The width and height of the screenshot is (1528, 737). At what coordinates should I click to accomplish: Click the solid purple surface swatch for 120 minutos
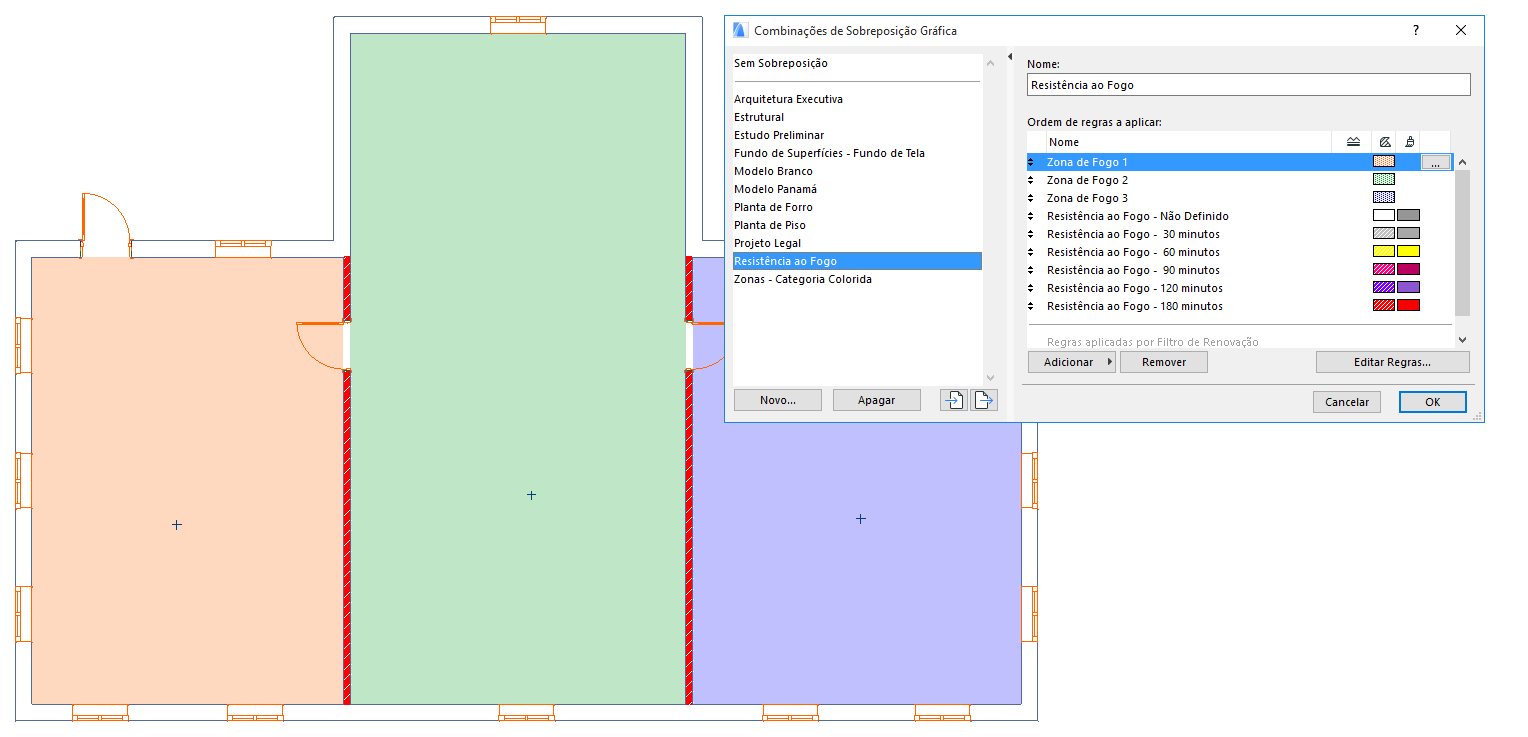(1408, 288)
